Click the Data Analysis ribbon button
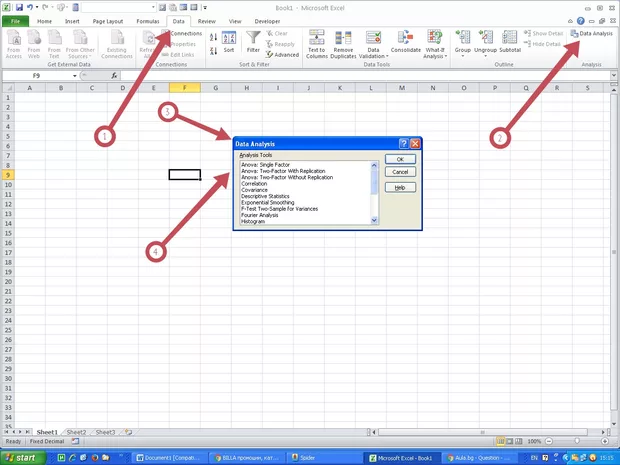 592,34
